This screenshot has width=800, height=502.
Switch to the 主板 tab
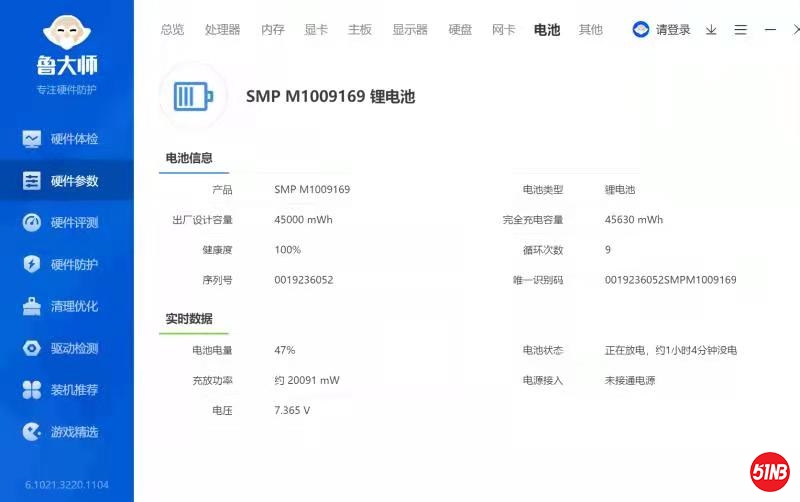[x=360, y=30]
